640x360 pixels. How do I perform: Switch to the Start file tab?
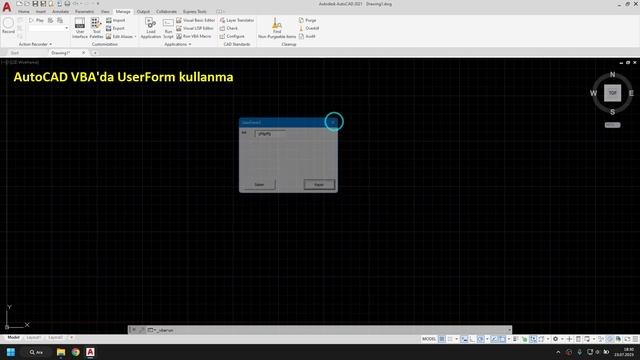point(15,53)
